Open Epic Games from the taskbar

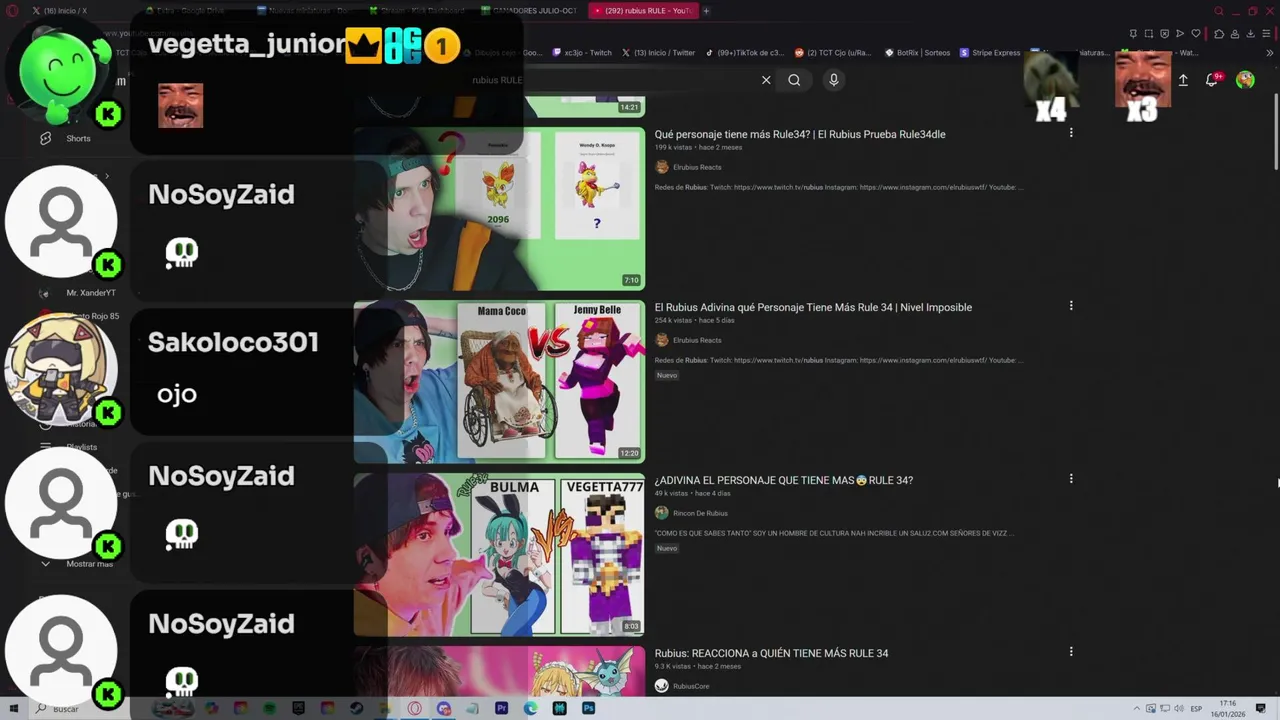click(x=298, y=708)
